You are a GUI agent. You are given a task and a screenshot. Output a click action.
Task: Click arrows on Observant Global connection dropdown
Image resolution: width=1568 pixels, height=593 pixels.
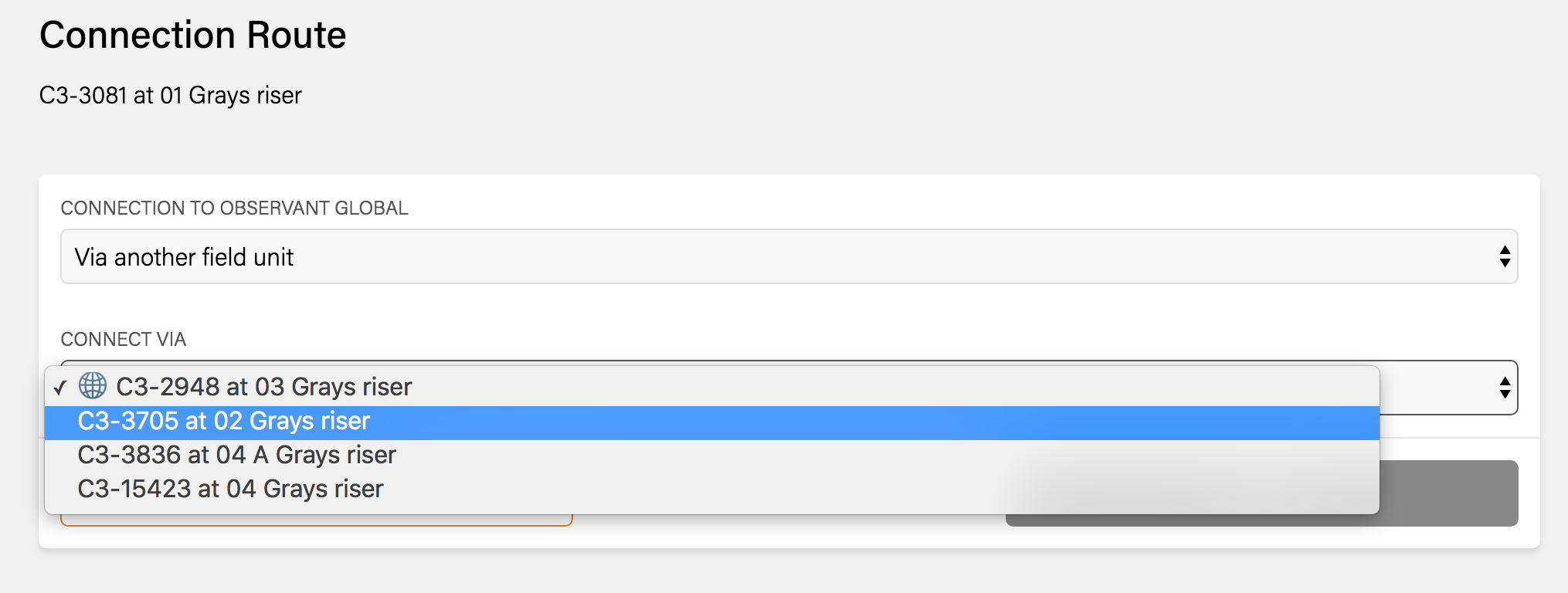point(1505,257)
